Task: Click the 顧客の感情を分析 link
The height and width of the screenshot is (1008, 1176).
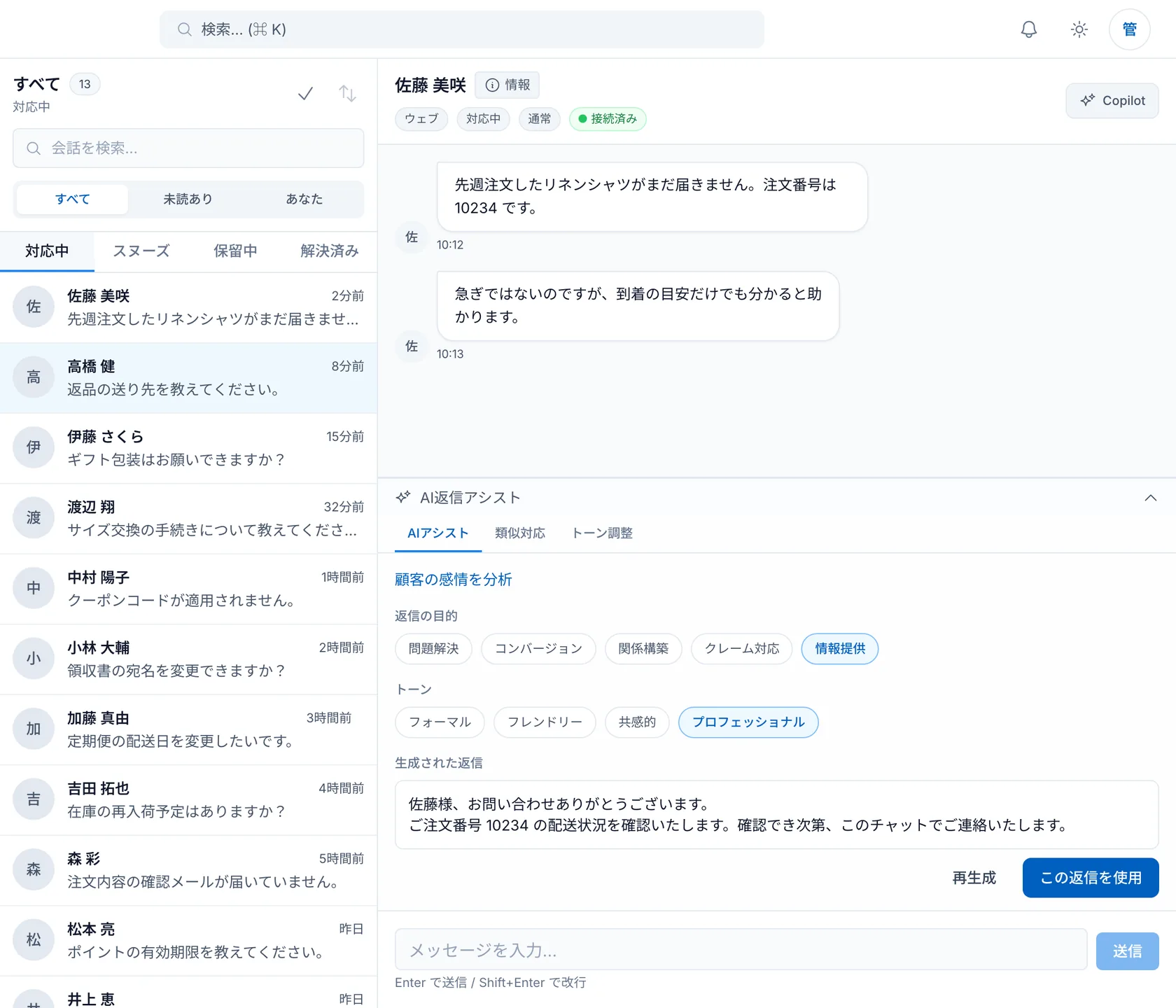Action: [x=453, y=580]
